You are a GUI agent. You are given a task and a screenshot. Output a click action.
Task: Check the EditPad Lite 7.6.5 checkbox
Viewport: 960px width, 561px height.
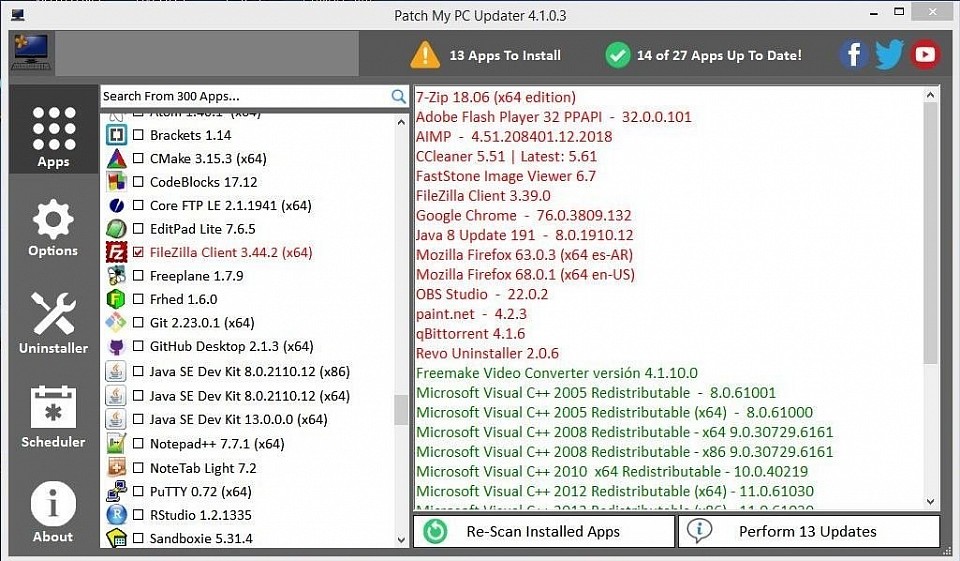138,229
